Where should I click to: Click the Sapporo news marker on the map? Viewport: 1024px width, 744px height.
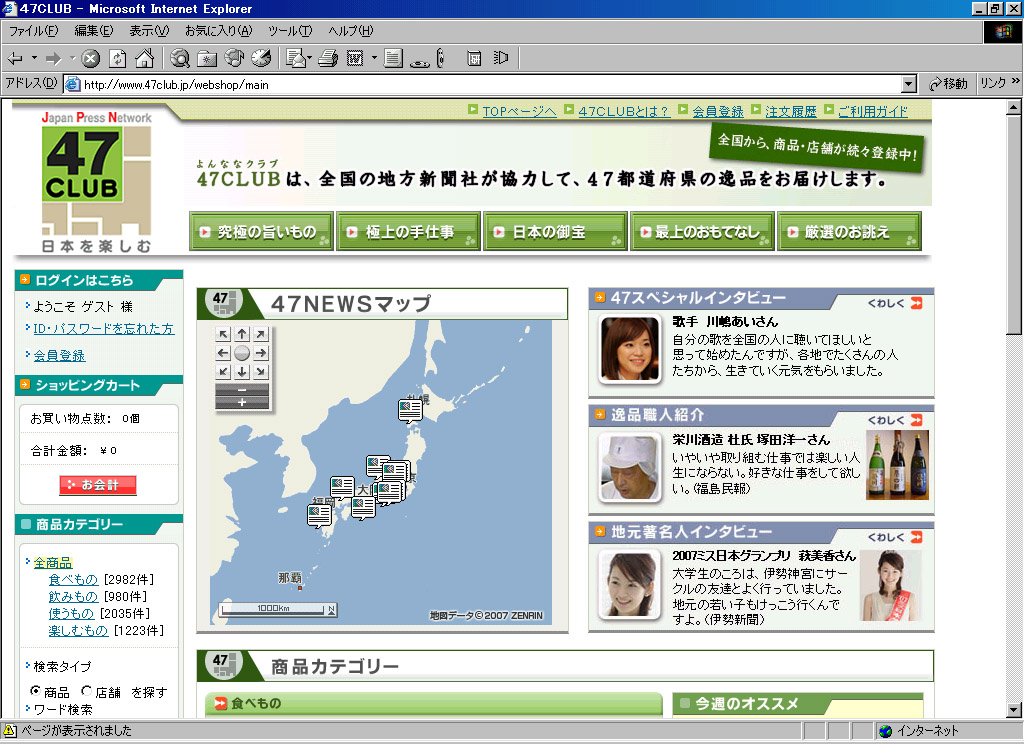[x=409, y=410]
